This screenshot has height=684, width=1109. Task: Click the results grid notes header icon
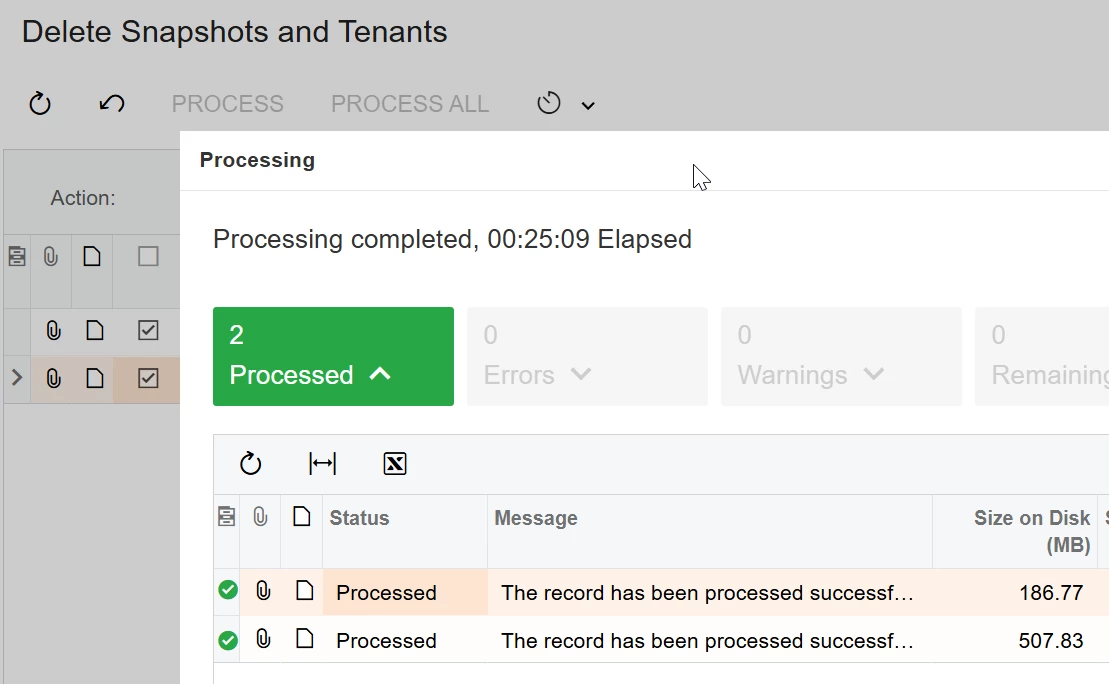coord(226,517)
